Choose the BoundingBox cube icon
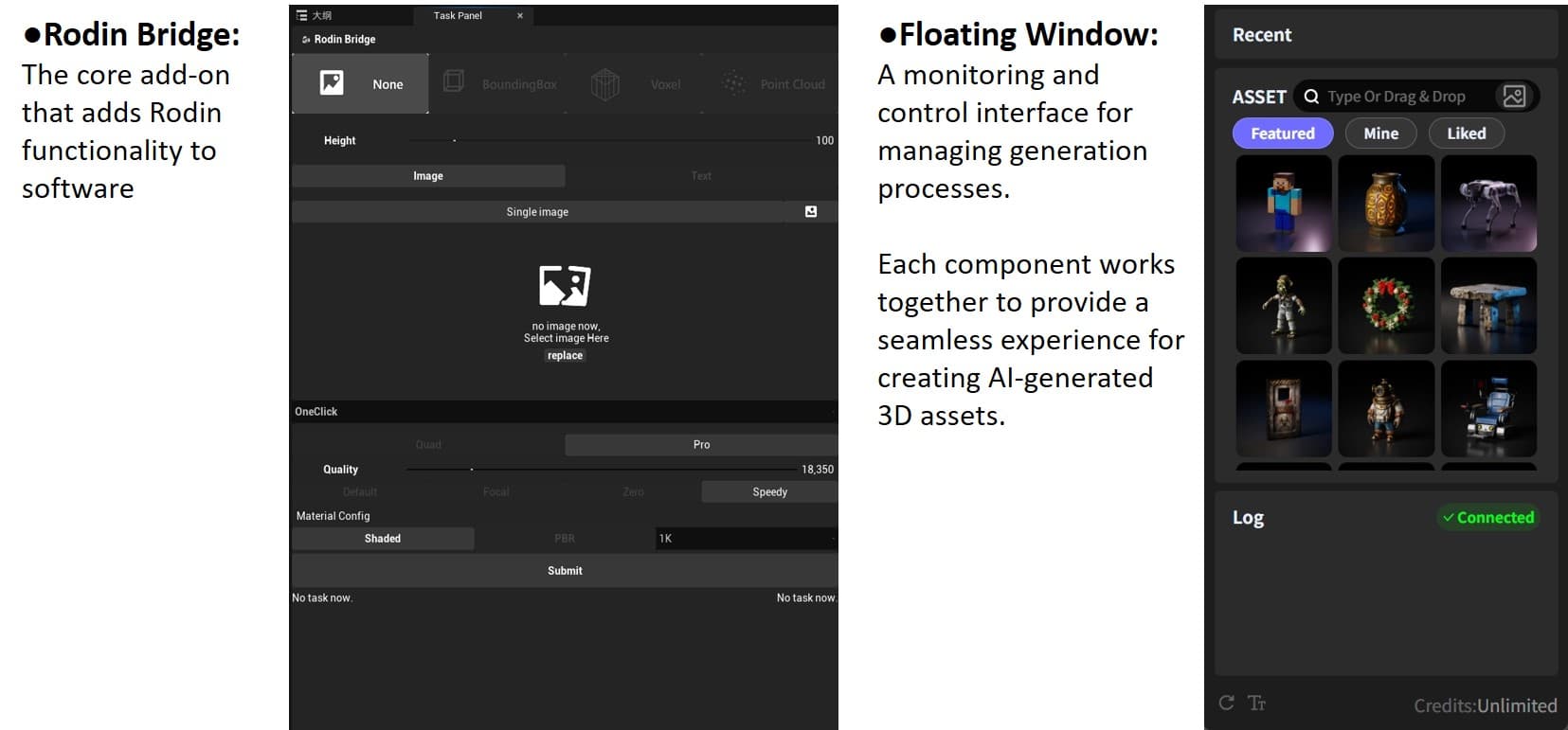Viewport: 1568px width, 730px height. point(454,81)
